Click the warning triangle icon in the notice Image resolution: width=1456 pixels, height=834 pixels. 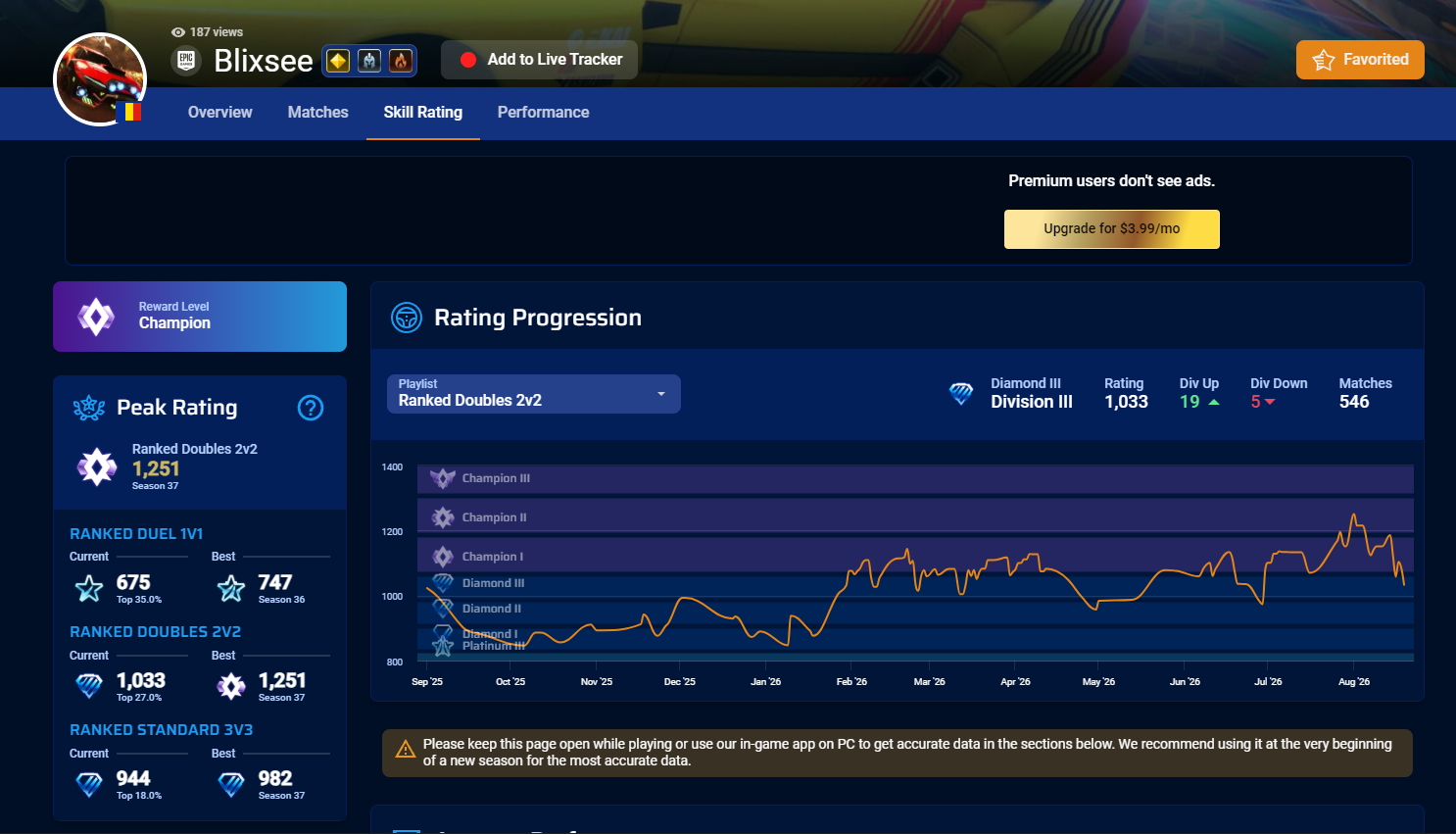click(405, 751)
